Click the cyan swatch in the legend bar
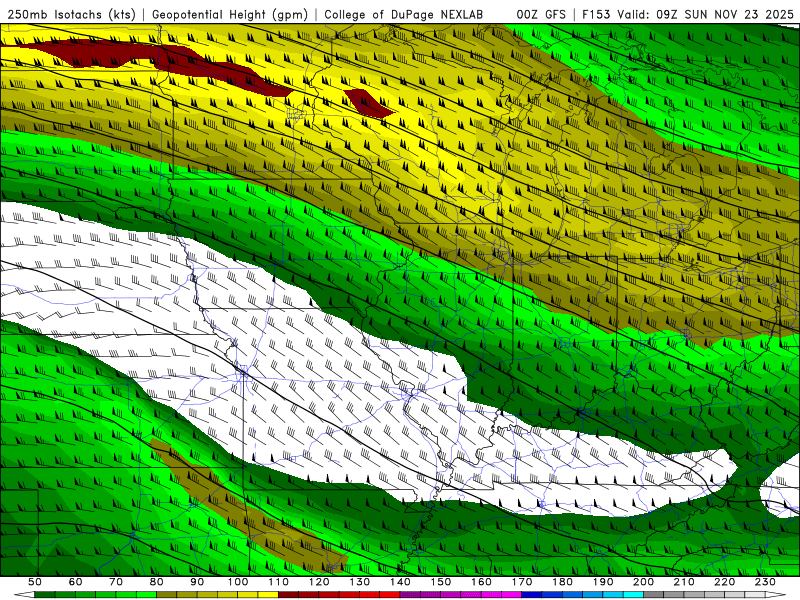 633,595
